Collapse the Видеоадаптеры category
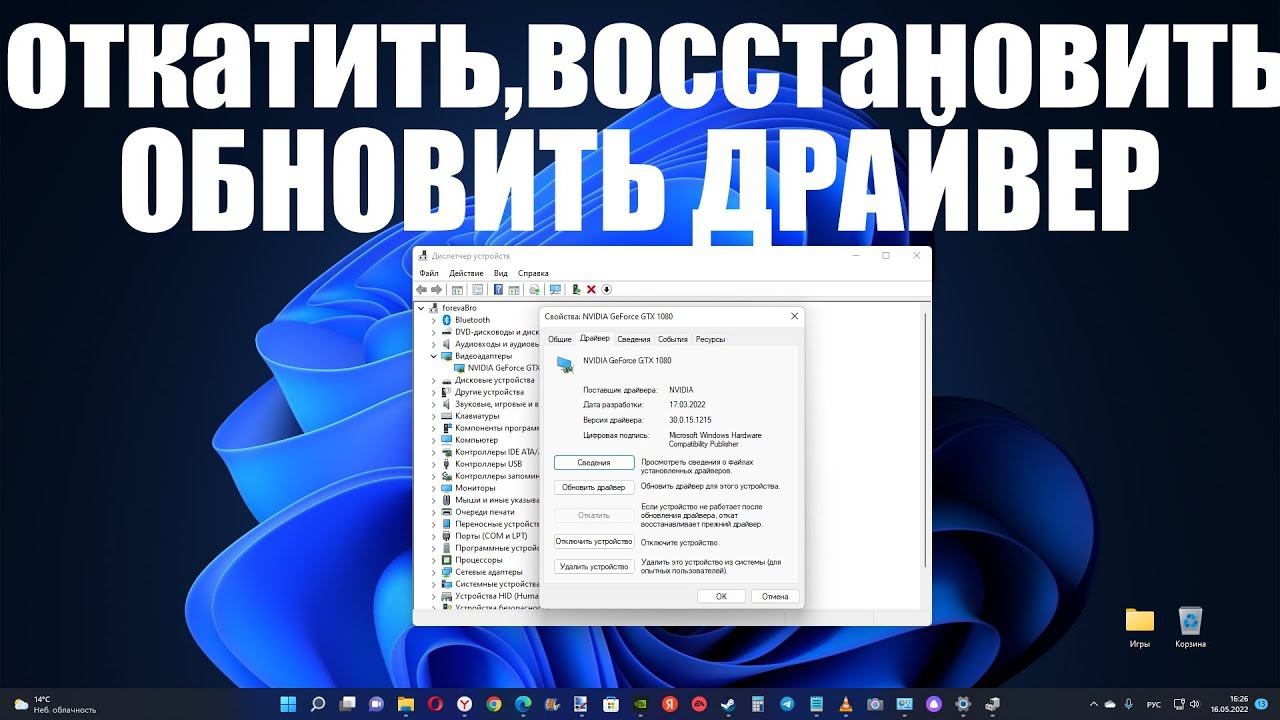 (434, 356)
